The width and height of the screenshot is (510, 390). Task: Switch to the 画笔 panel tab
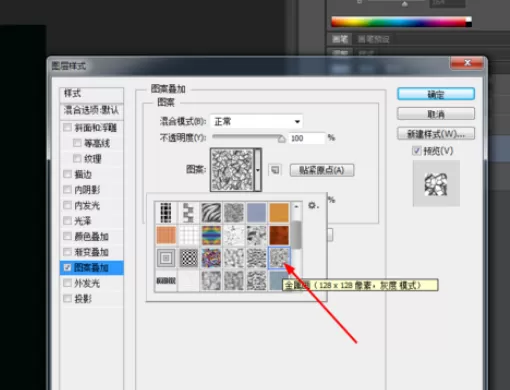(340, 39)
